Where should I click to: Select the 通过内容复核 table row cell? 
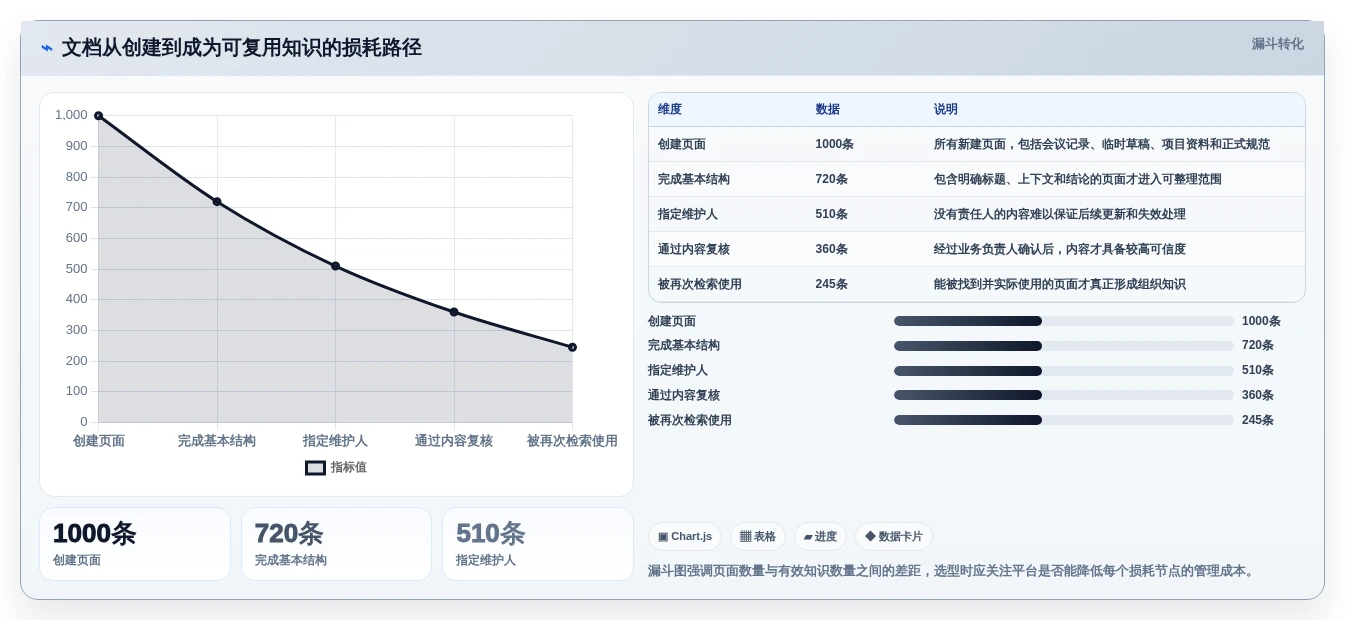tap(694, 249)
